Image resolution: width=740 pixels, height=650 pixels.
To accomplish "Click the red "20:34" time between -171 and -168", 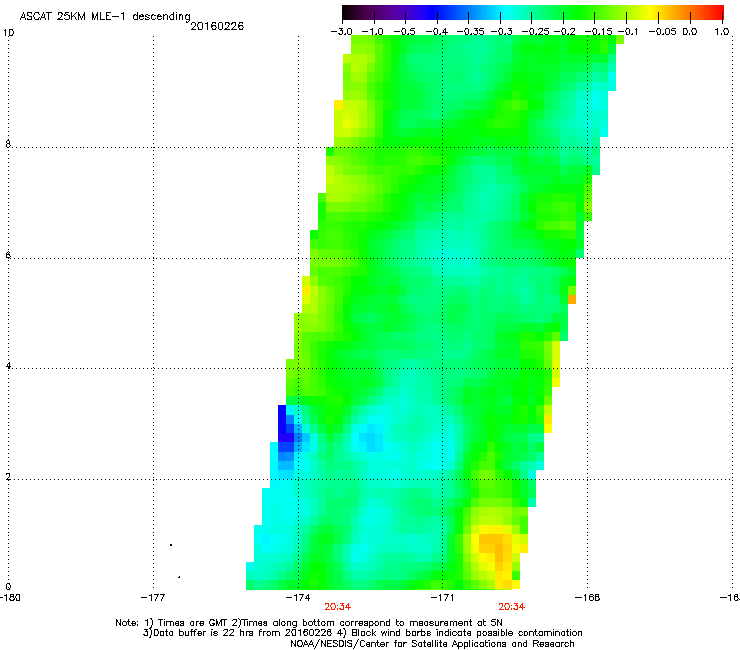I will click(512, 607).
